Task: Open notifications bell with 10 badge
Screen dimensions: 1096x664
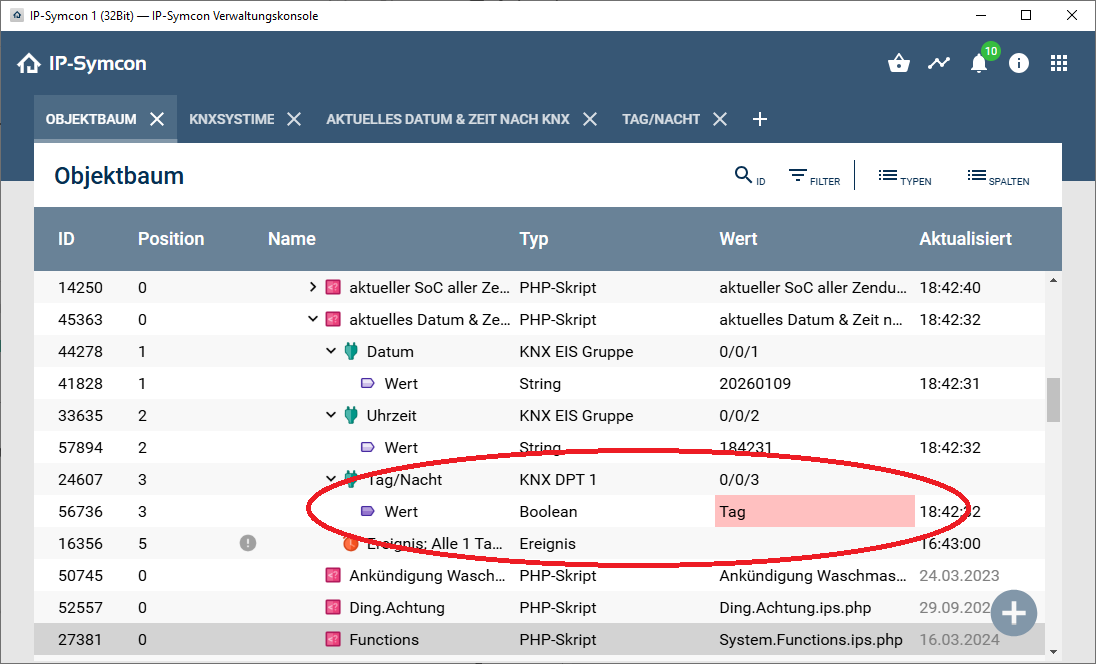Action: pos(979,64)
